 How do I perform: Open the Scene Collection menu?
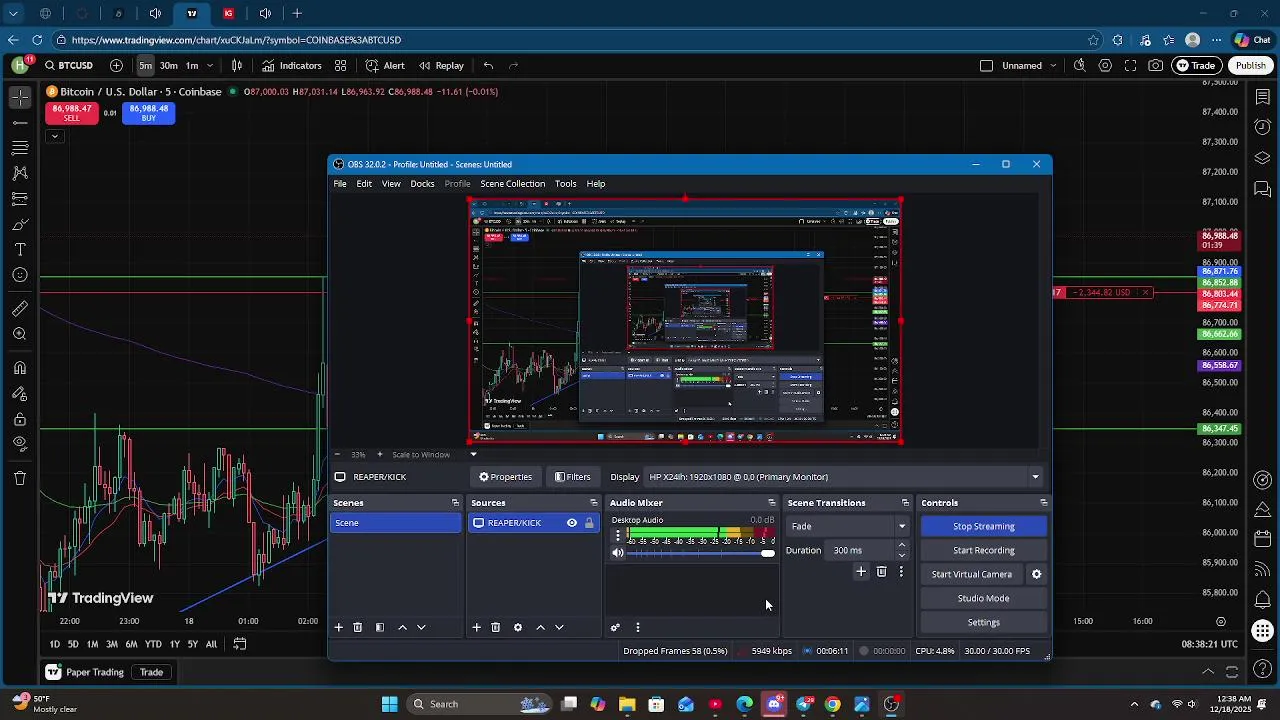[512, 184]
